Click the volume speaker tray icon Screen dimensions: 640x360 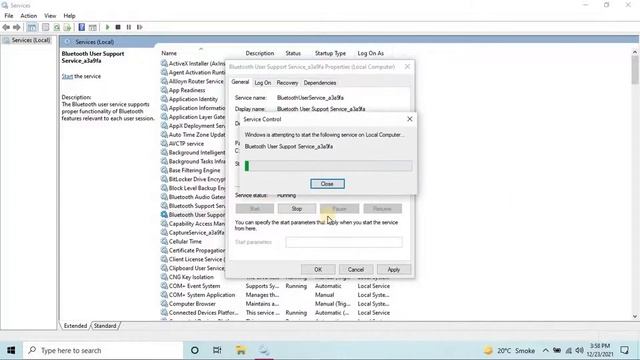pos(579,351)
